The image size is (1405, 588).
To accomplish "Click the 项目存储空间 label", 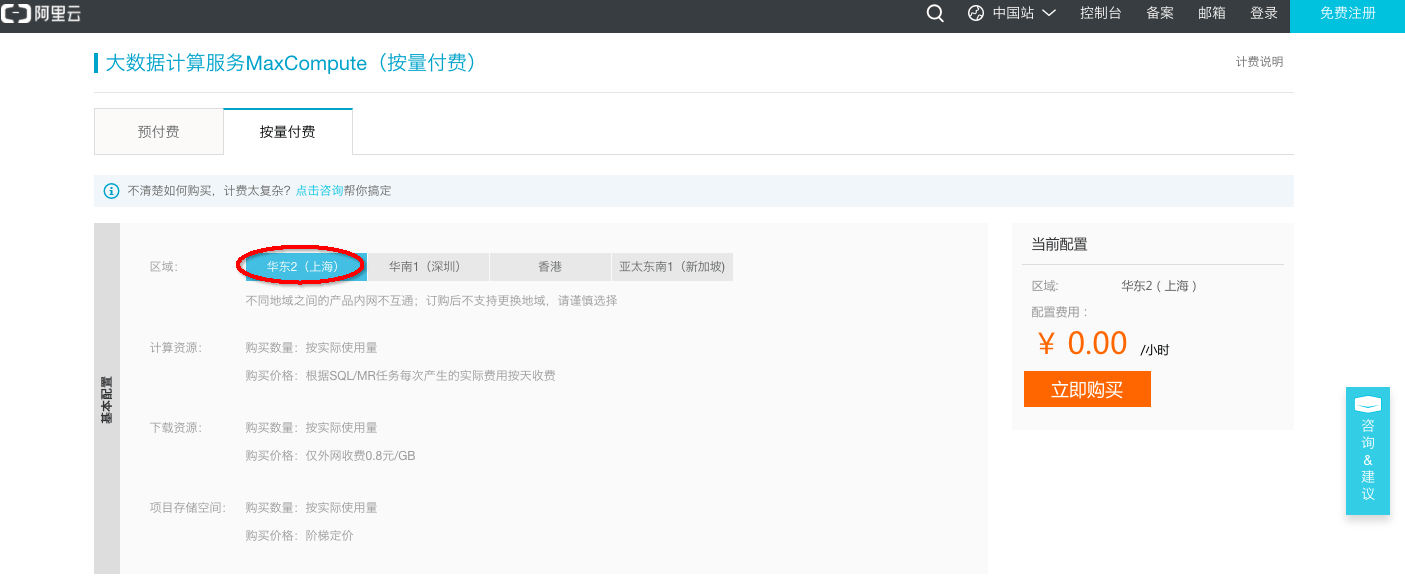I will [x=188, y=508].
